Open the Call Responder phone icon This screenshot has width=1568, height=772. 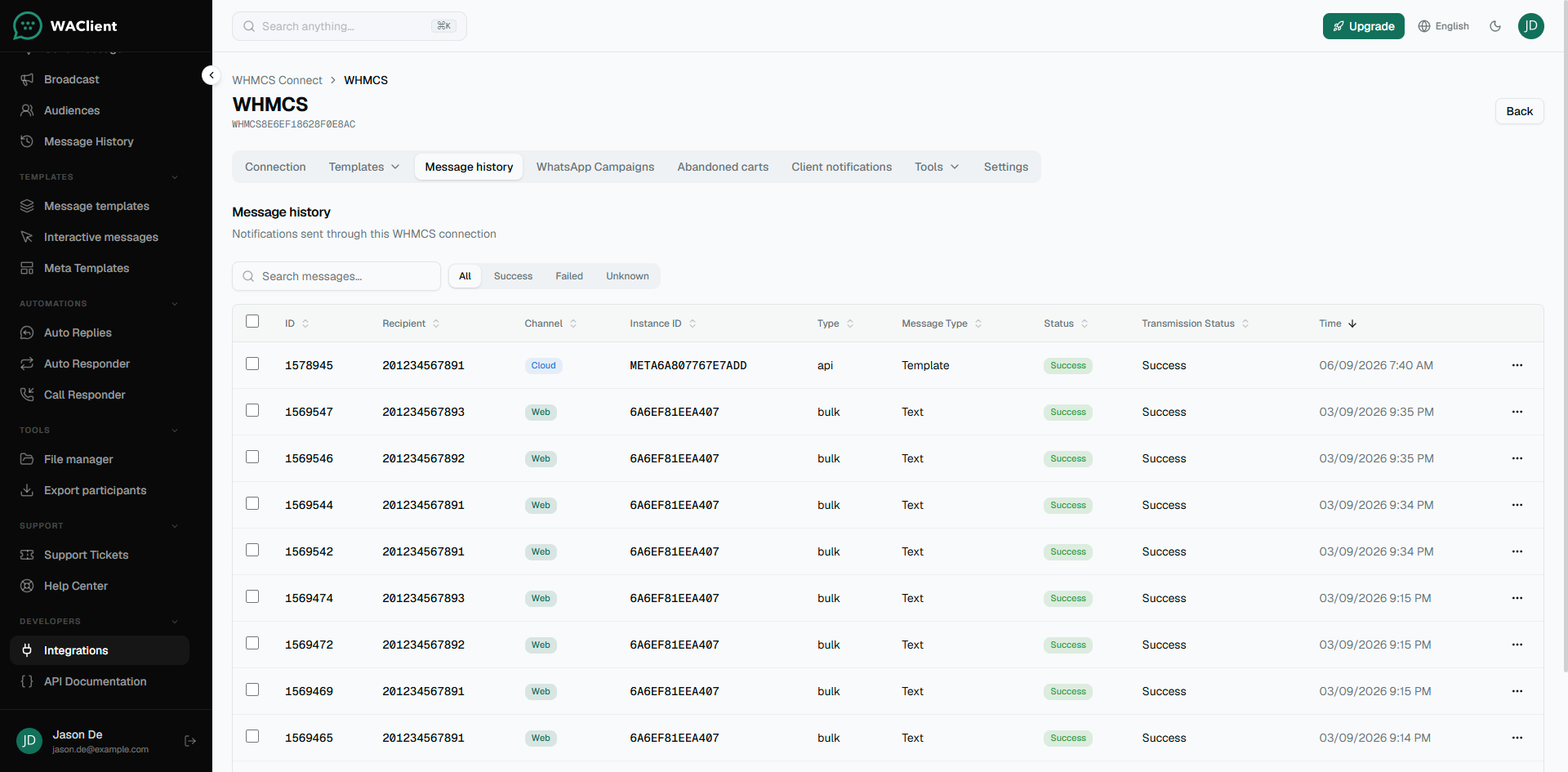(x=27, y=395)
